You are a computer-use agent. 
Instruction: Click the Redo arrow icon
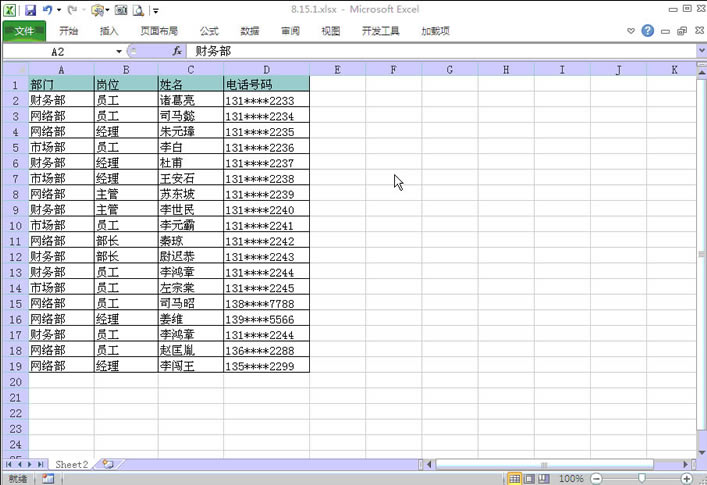click(72, 9)
